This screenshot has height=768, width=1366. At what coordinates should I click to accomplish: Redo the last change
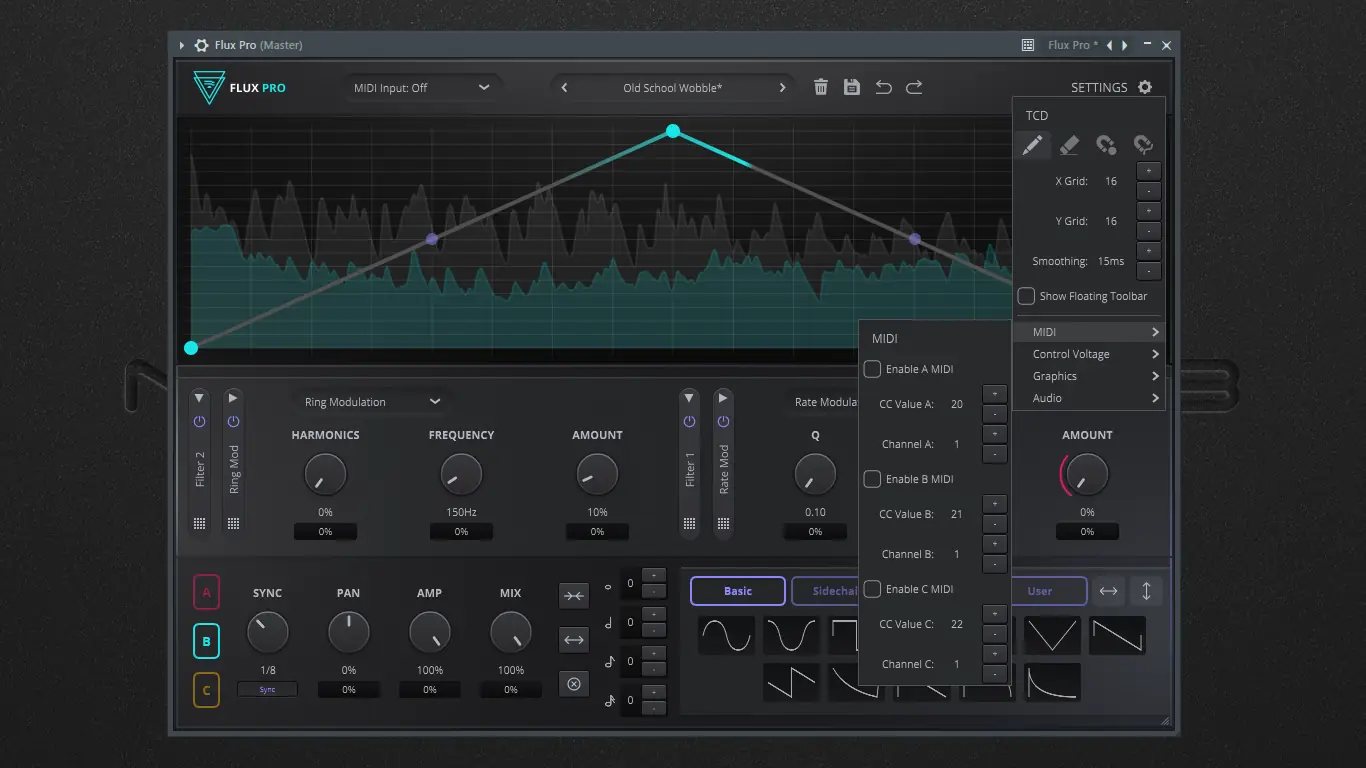913,87
